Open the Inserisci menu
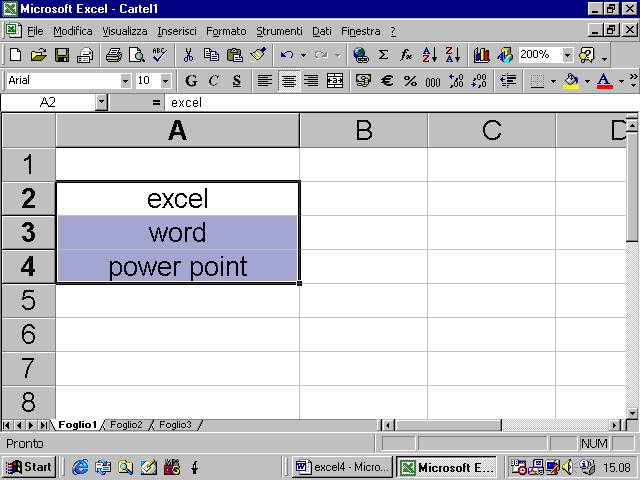 coord(177,31)
